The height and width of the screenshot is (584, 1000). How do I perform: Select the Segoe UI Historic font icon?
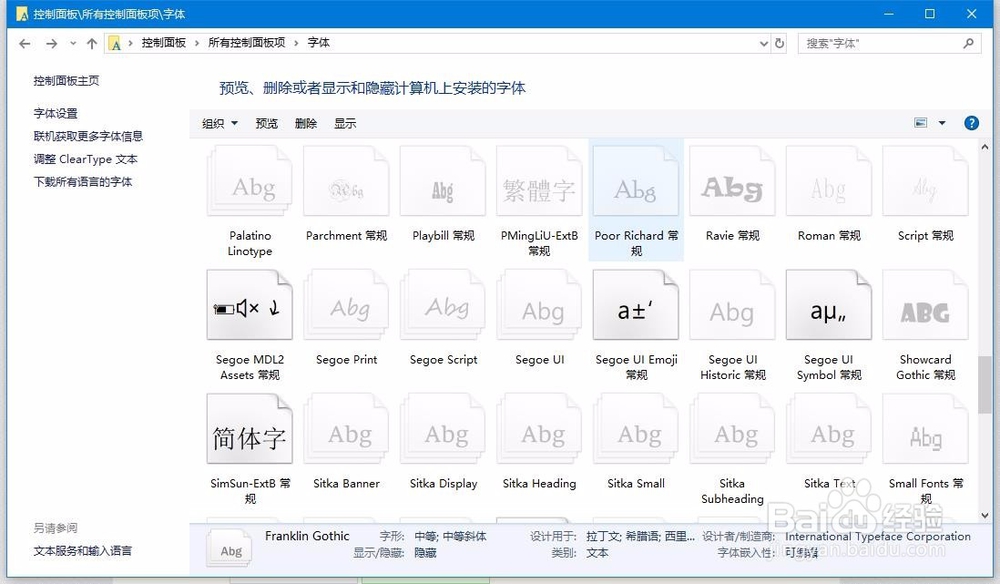[733, 305]
